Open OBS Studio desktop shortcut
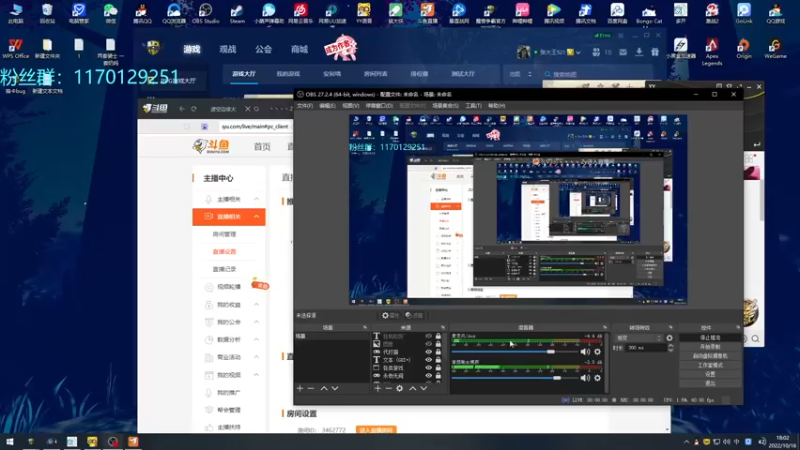Screen dimensions: 800x450 coord(205,13)
